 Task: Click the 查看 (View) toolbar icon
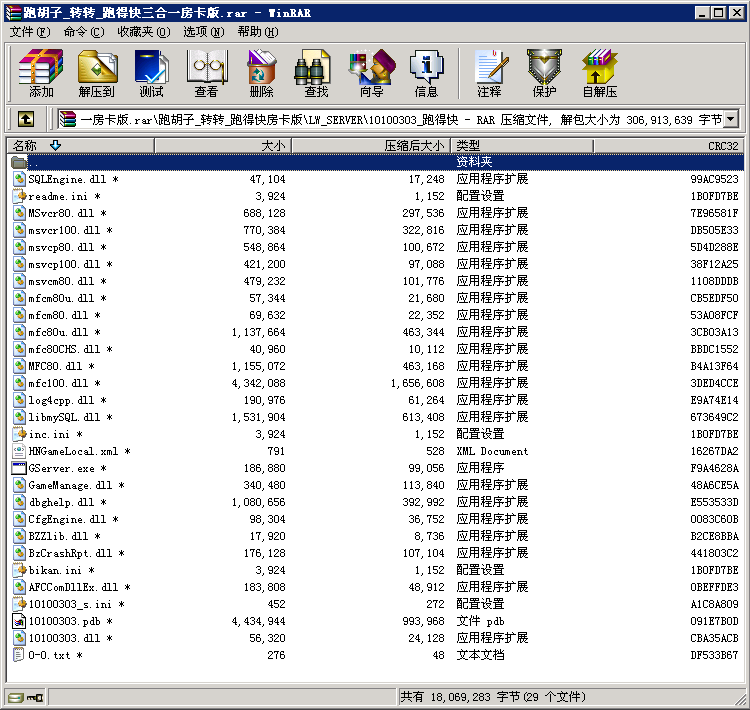(x=206, y=73)
